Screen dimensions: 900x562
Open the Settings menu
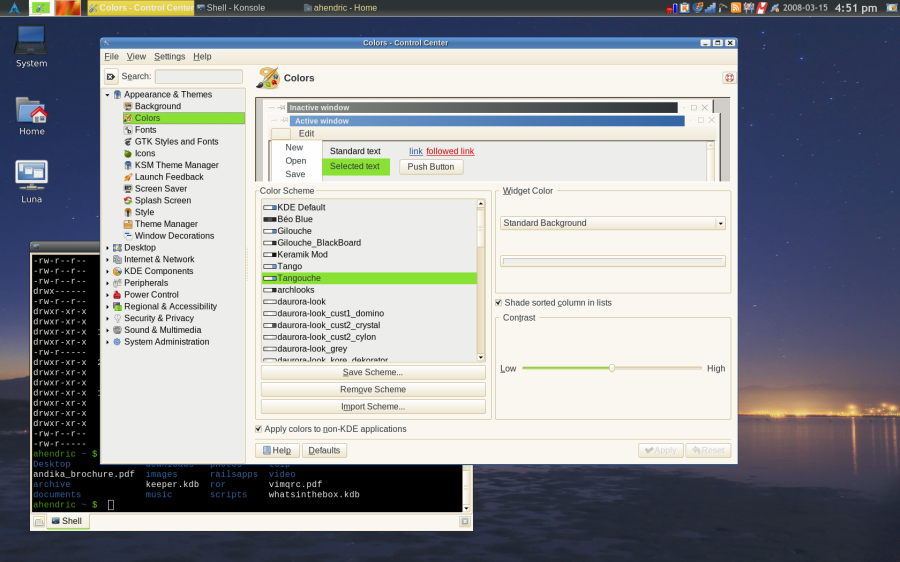169,56
